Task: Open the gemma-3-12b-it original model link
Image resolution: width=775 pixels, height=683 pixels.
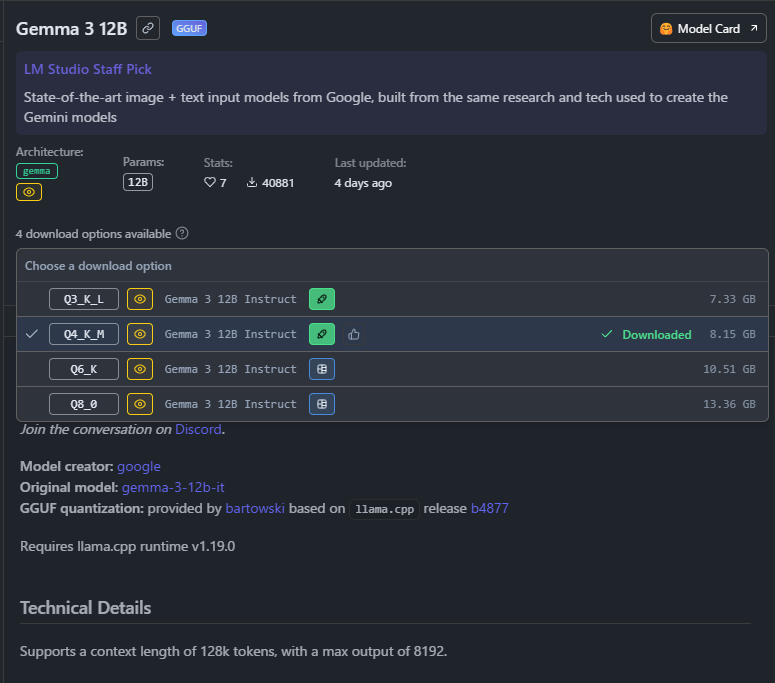Action: coord(173,487)
